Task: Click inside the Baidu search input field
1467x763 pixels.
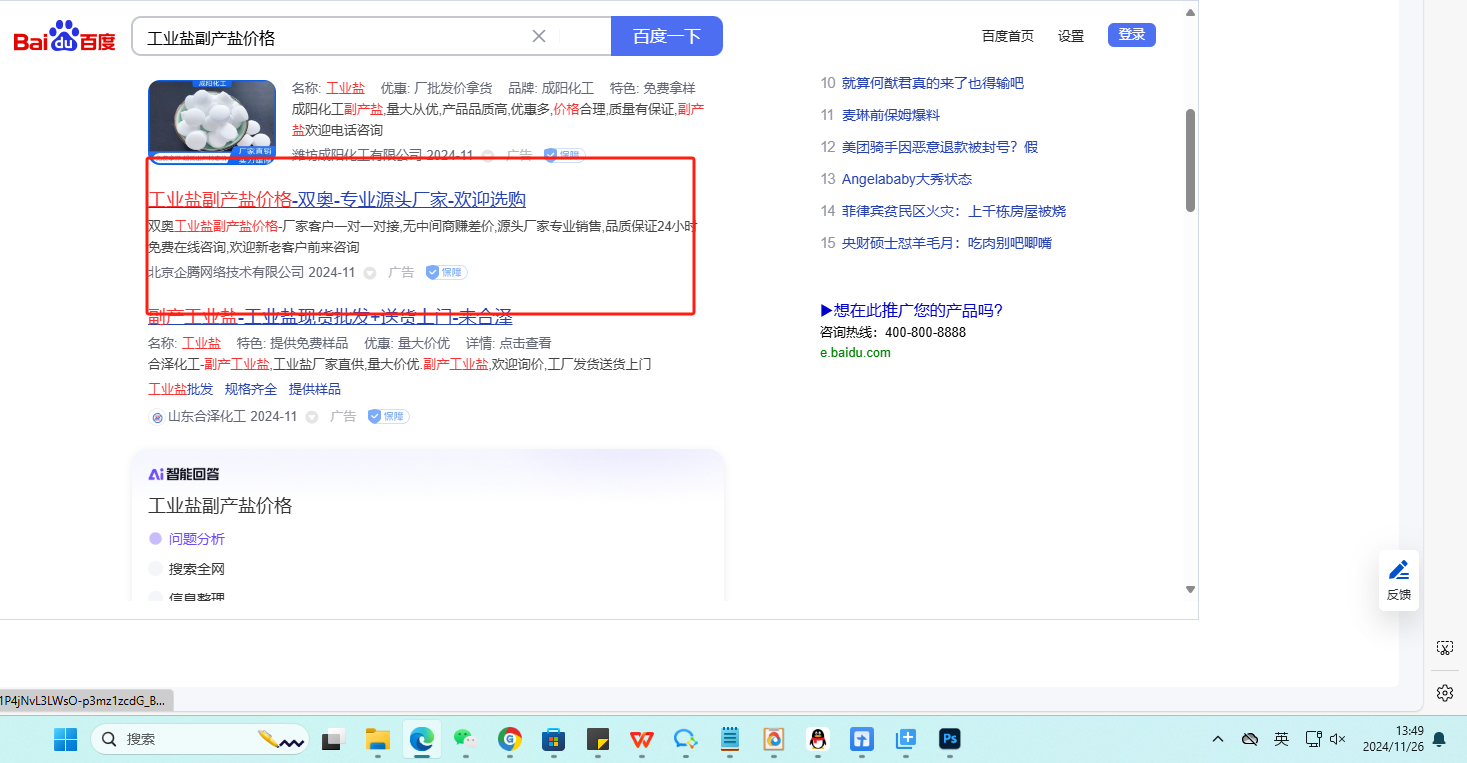Action: click(330, 37)
